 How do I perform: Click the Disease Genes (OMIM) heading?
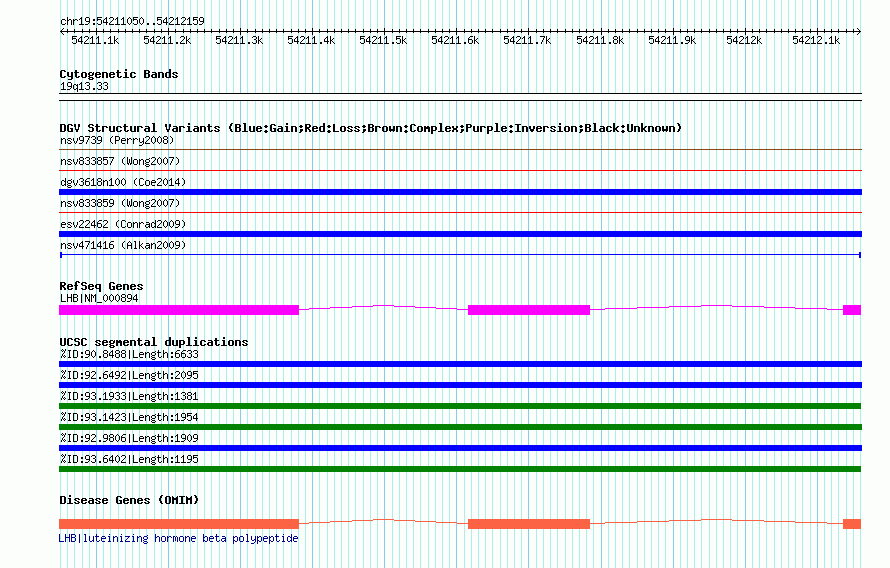tap(129, 500)
